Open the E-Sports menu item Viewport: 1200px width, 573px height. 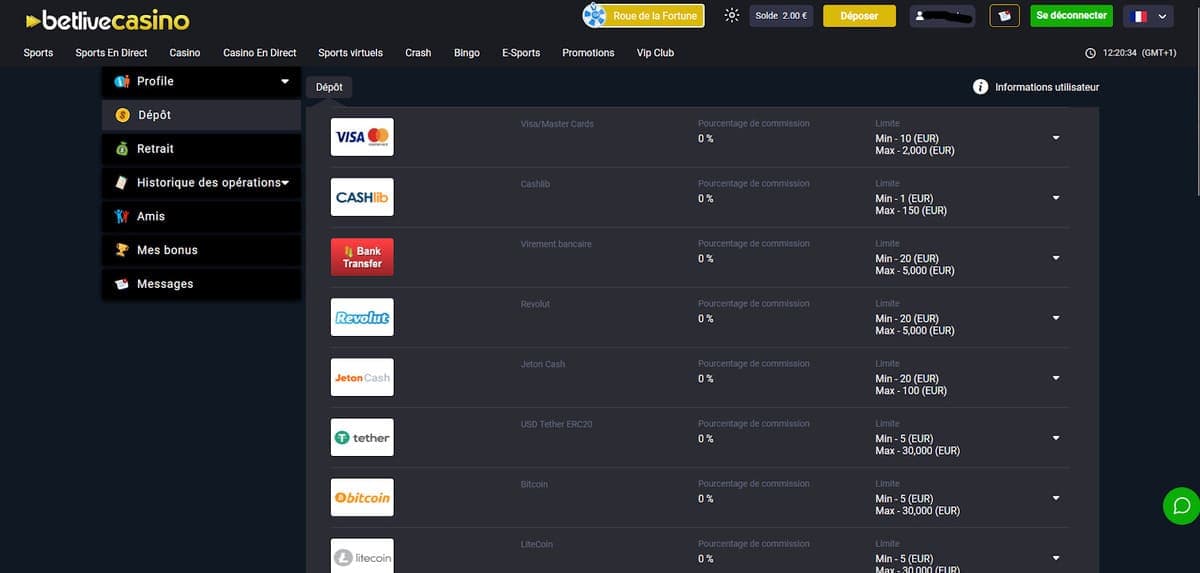coord(521,53)
